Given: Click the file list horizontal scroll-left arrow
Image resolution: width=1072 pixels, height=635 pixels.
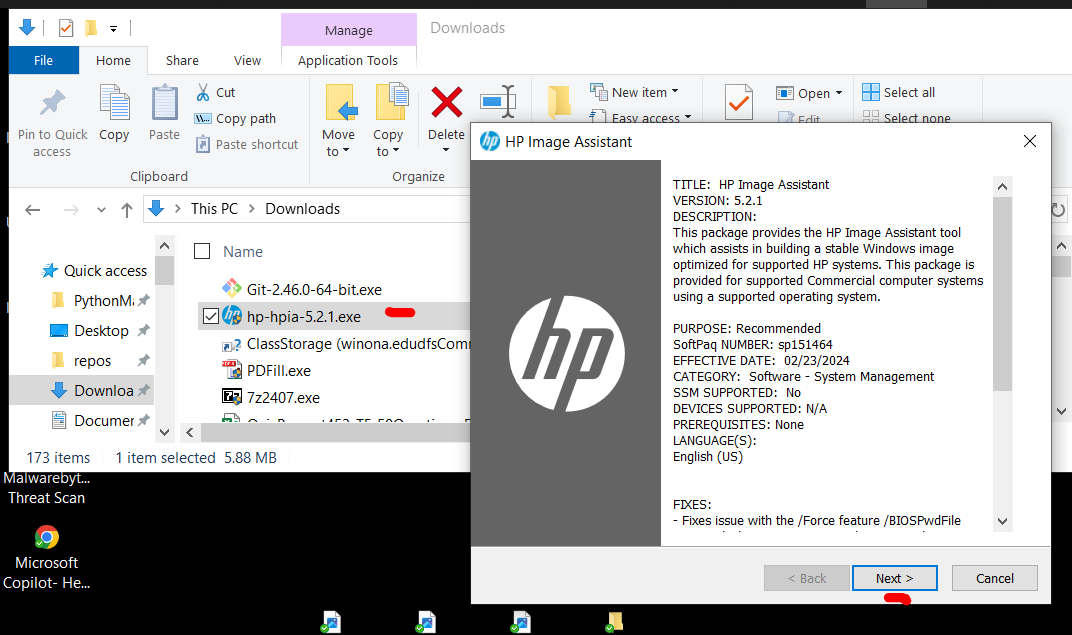Looking at the screenshot, I should pos(190,432).
